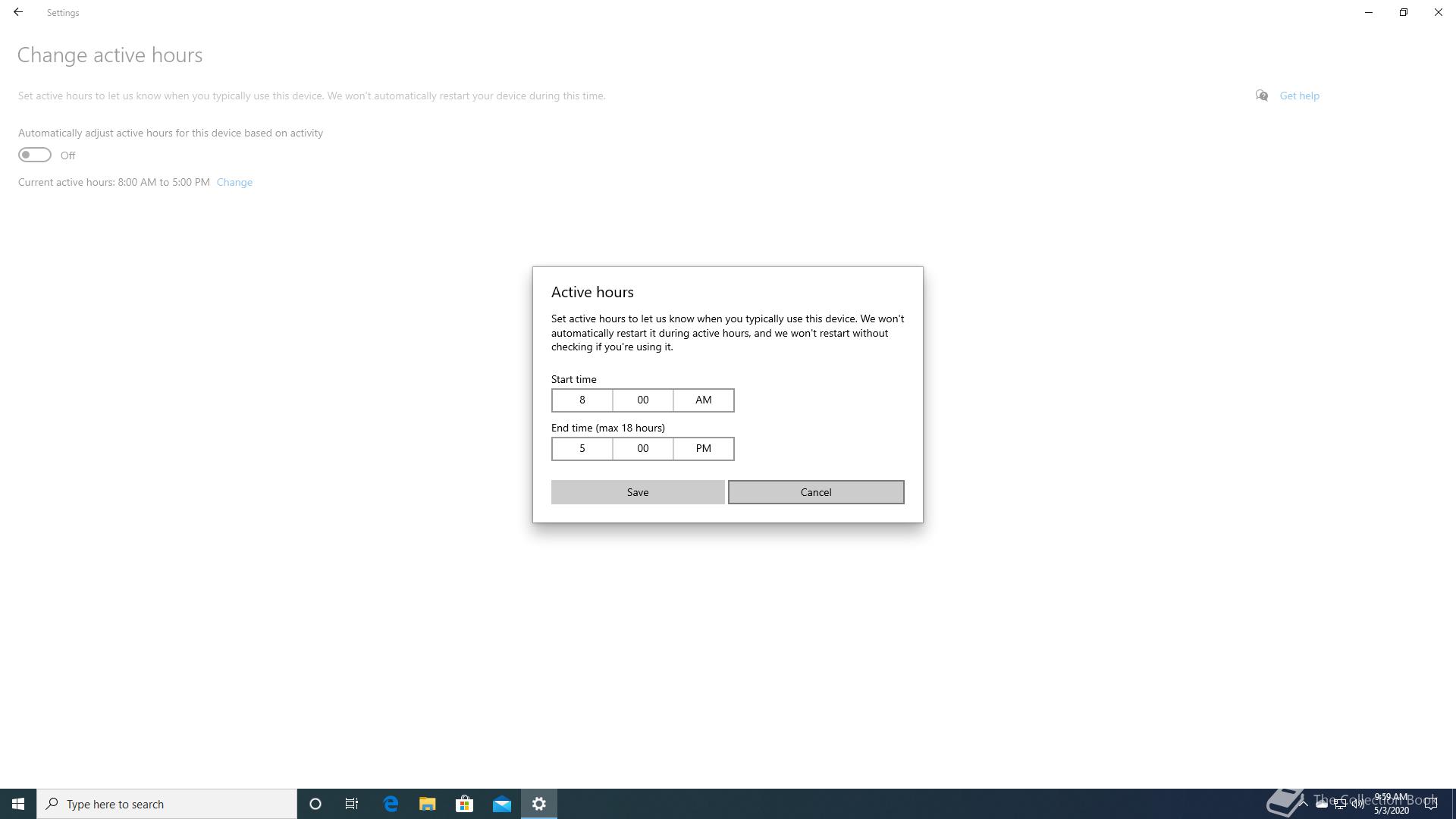1456x819 pixels.
Task: Minimize the Settings window
Action: 1369,12
